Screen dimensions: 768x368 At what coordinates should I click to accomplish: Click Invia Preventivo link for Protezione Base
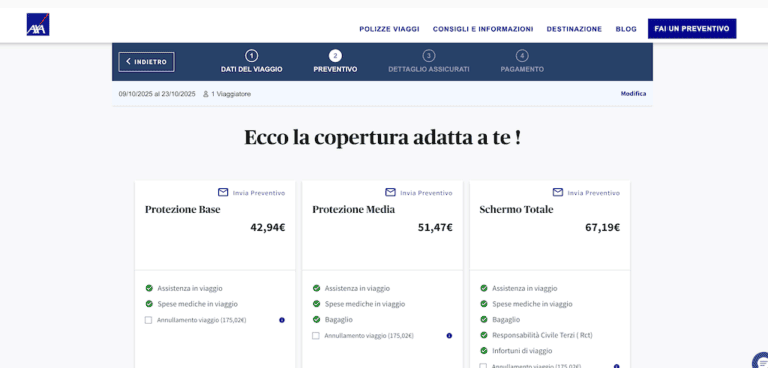click(x=259, y=193)
